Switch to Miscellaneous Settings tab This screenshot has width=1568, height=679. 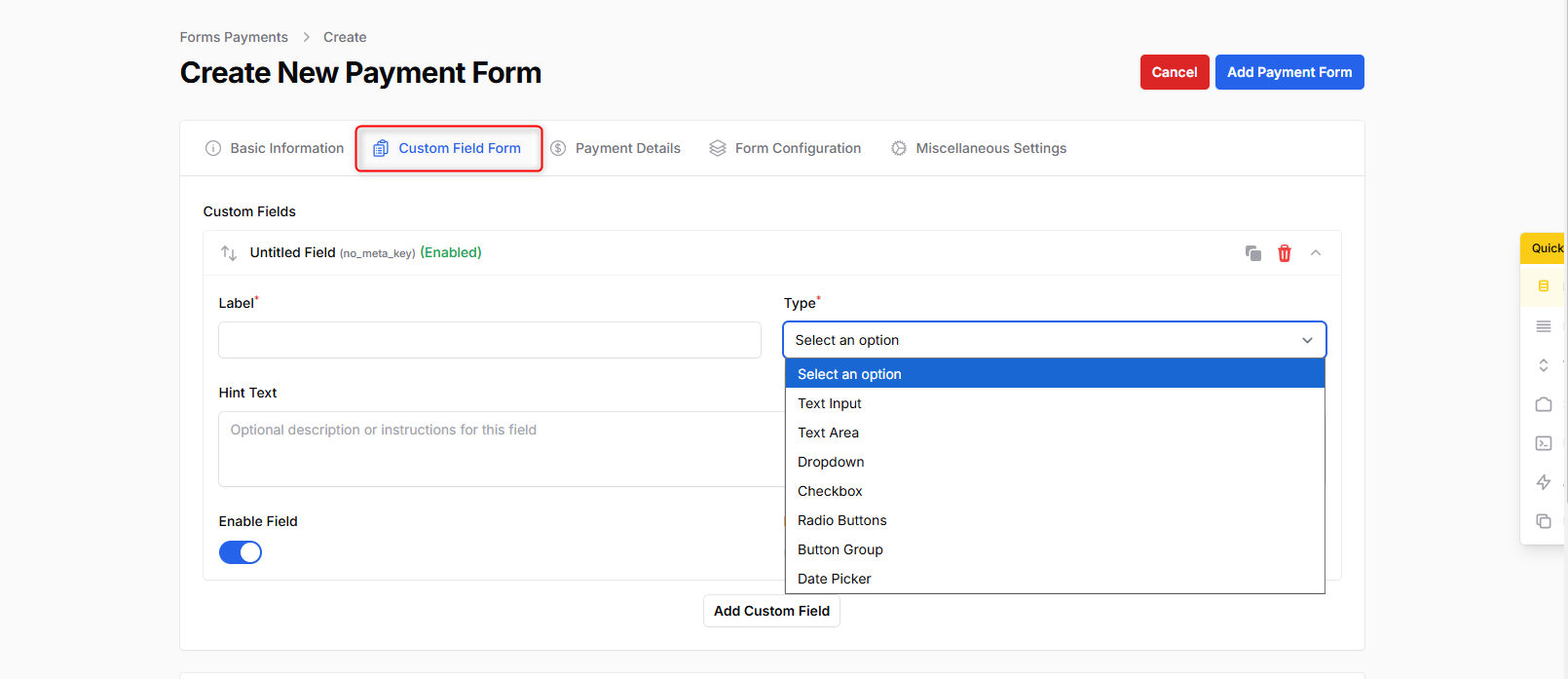[979, 148]
